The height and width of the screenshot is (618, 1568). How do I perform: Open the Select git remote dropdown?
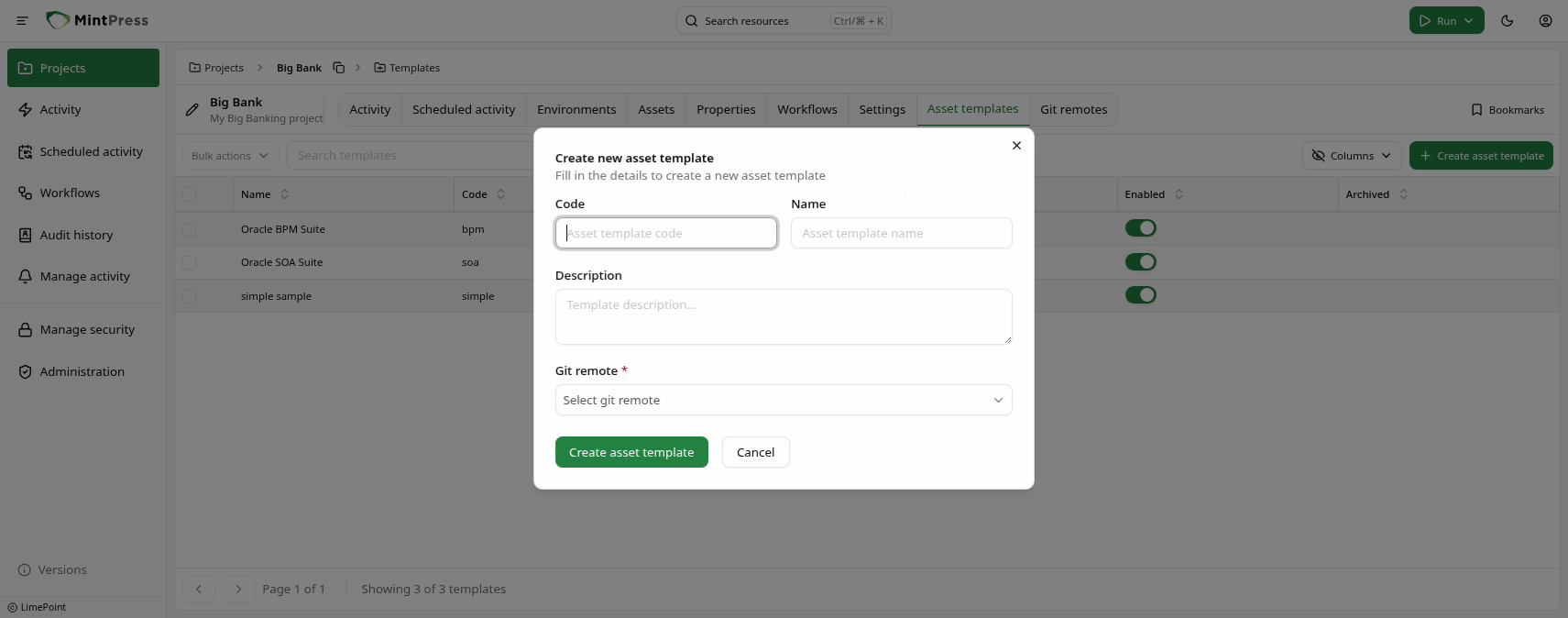(x=784, y=400)
